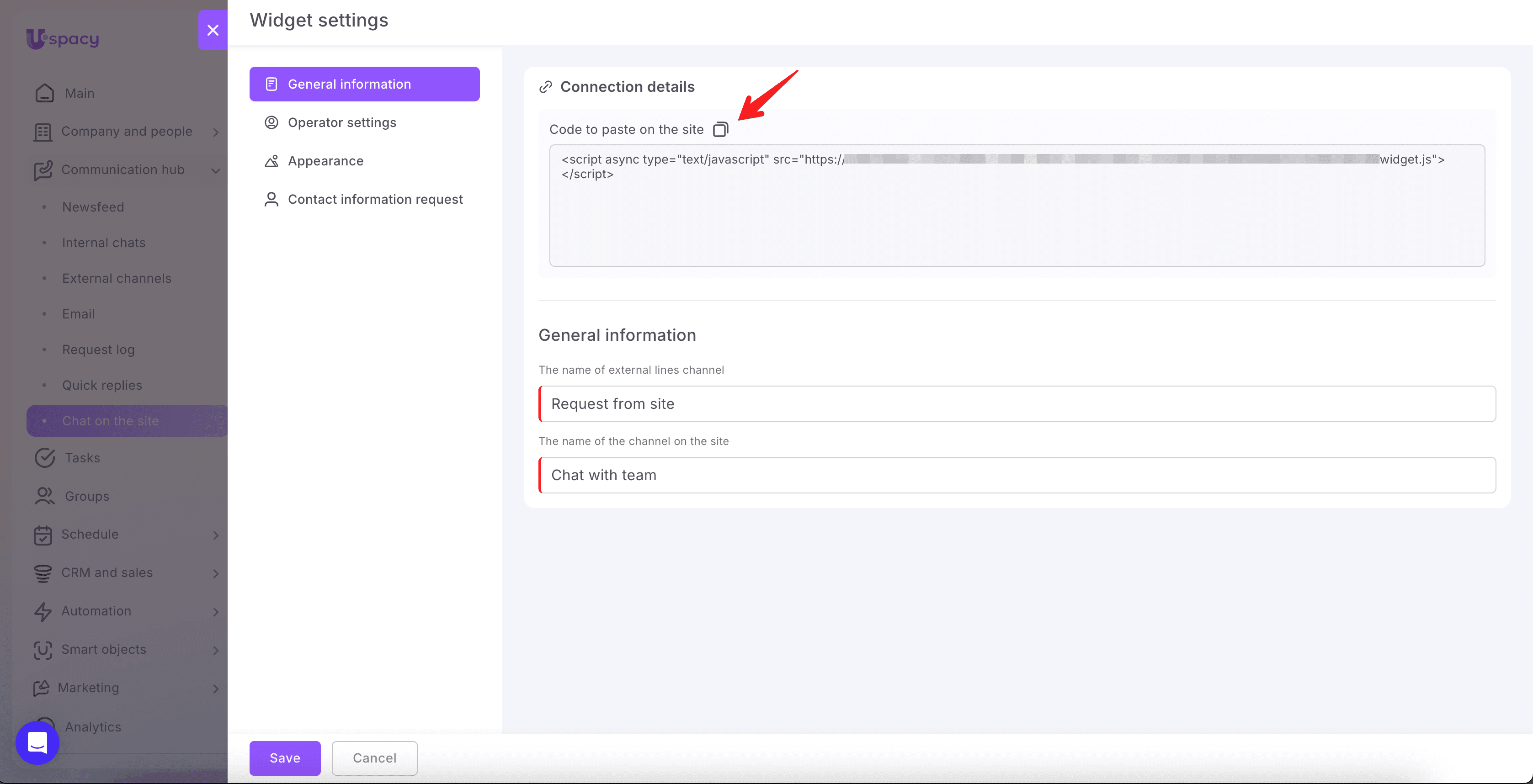Click the Save button
1533x784 pixels.
(285, 758)
